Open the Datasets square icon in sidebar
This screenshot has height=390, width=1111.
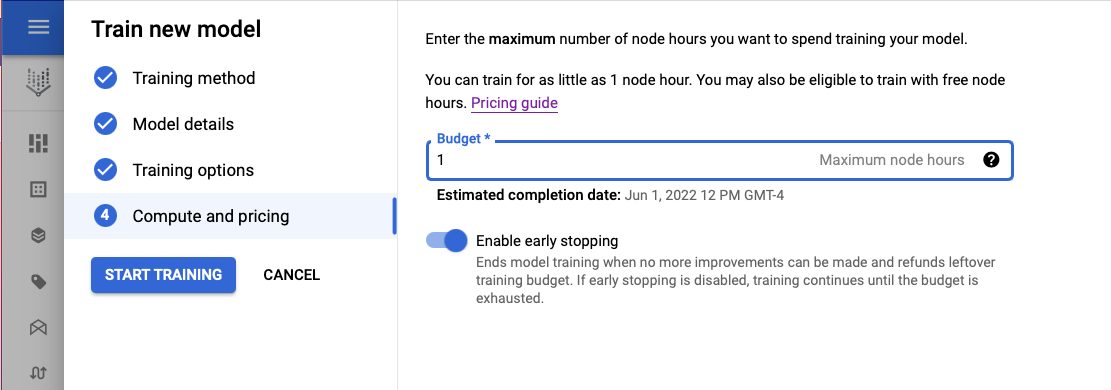[x=38, y=189]
